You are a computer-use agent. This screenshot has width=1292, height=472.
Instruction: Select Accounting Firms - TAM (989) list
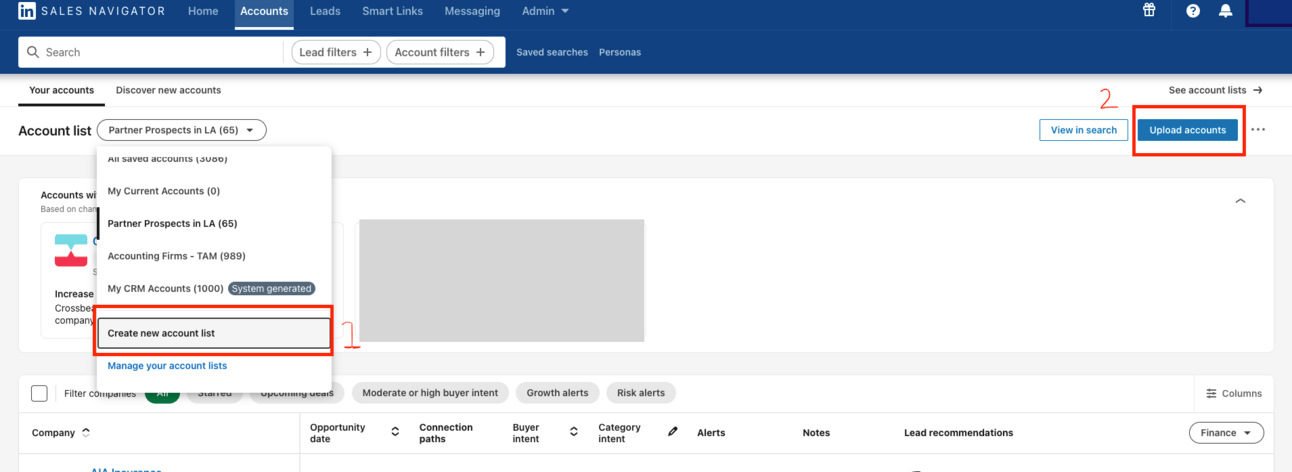(x=214, y=256)
